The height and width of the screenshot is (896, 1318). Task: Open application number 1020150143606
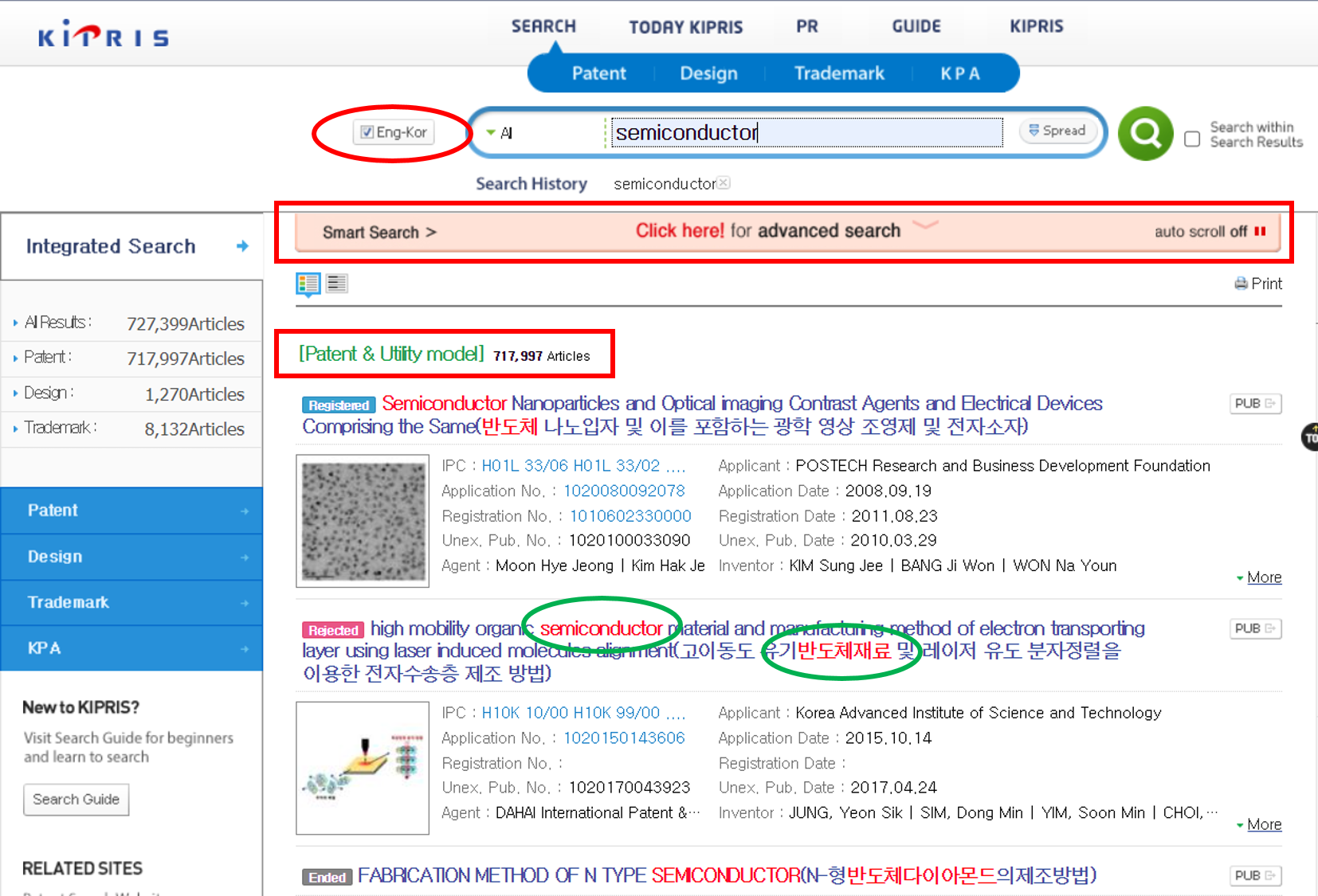click(x=624, y=738)
